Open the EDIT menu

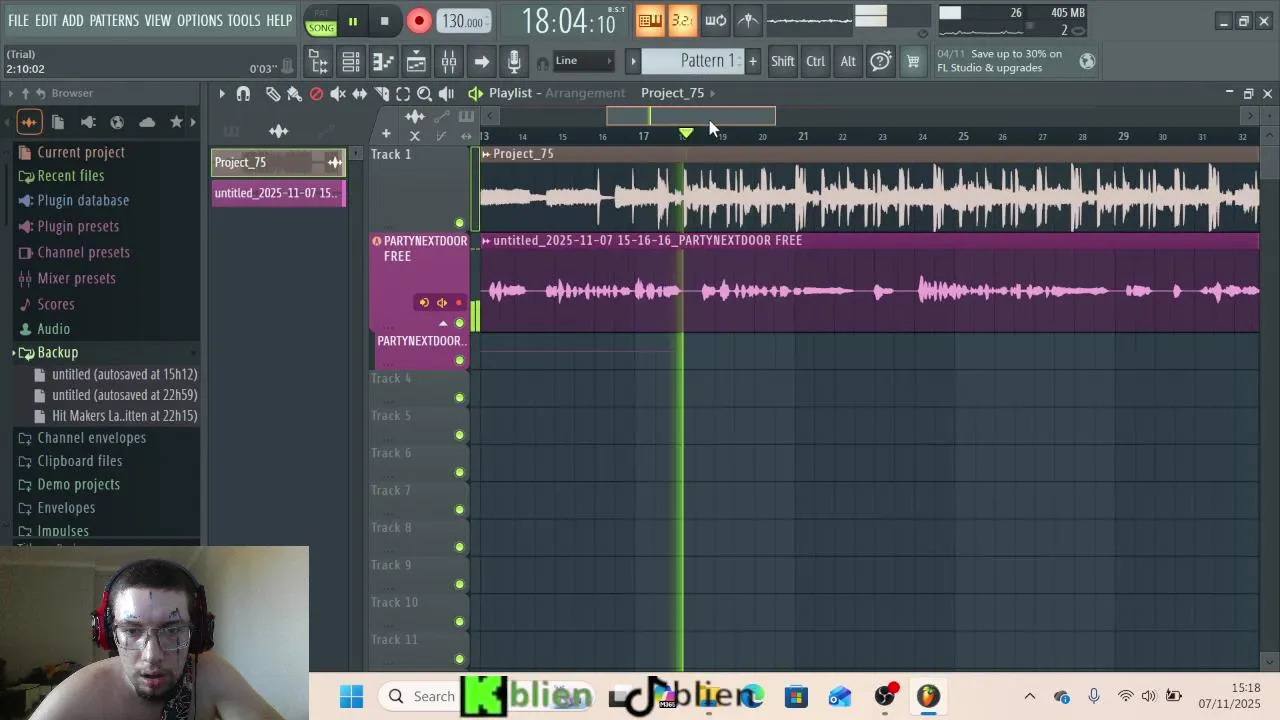tap(46, 20)
